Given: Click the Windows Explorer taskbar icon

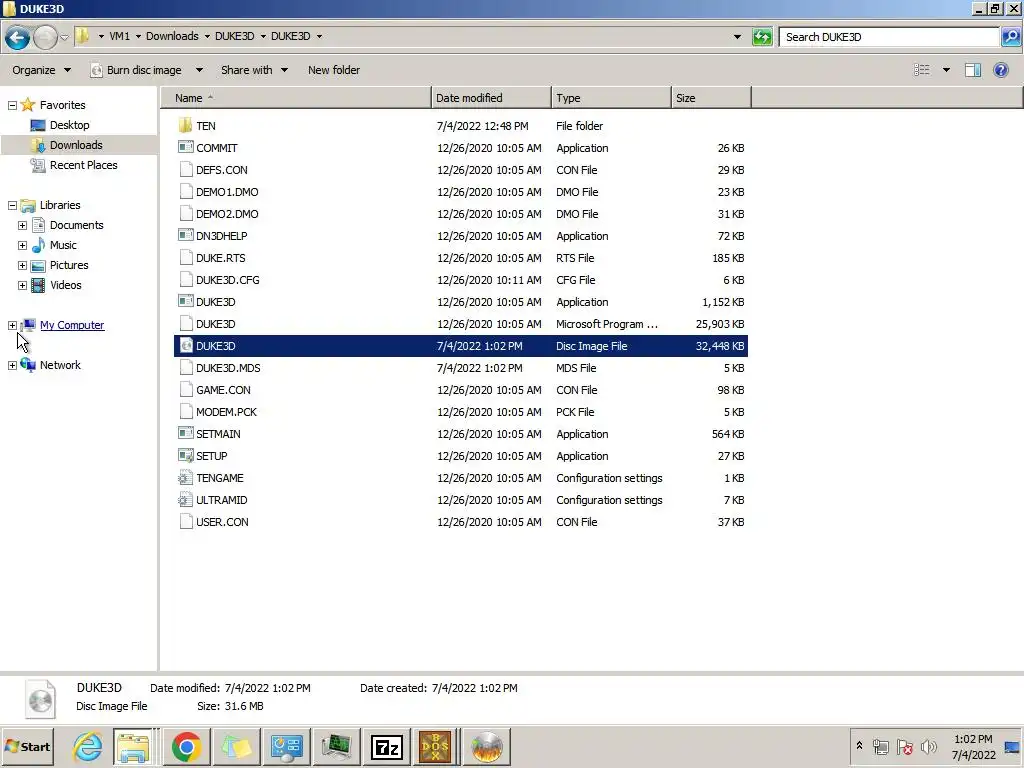Looking at the screenshot, I should click(133, 746).
